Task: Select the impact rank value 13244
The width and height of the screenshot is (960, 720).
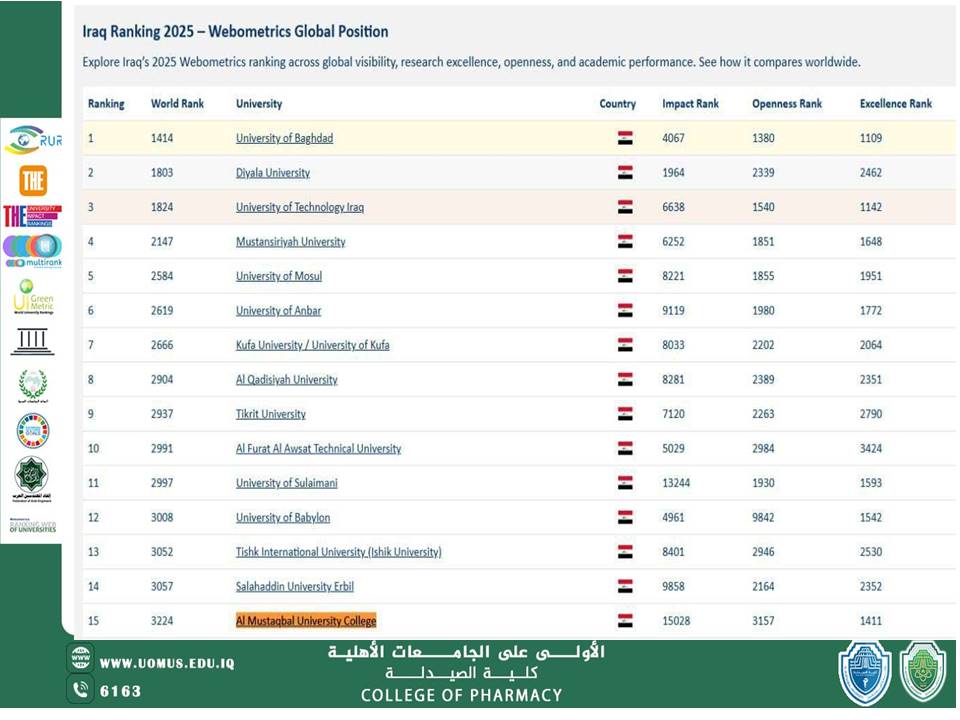Action: (x=676, y=483)
